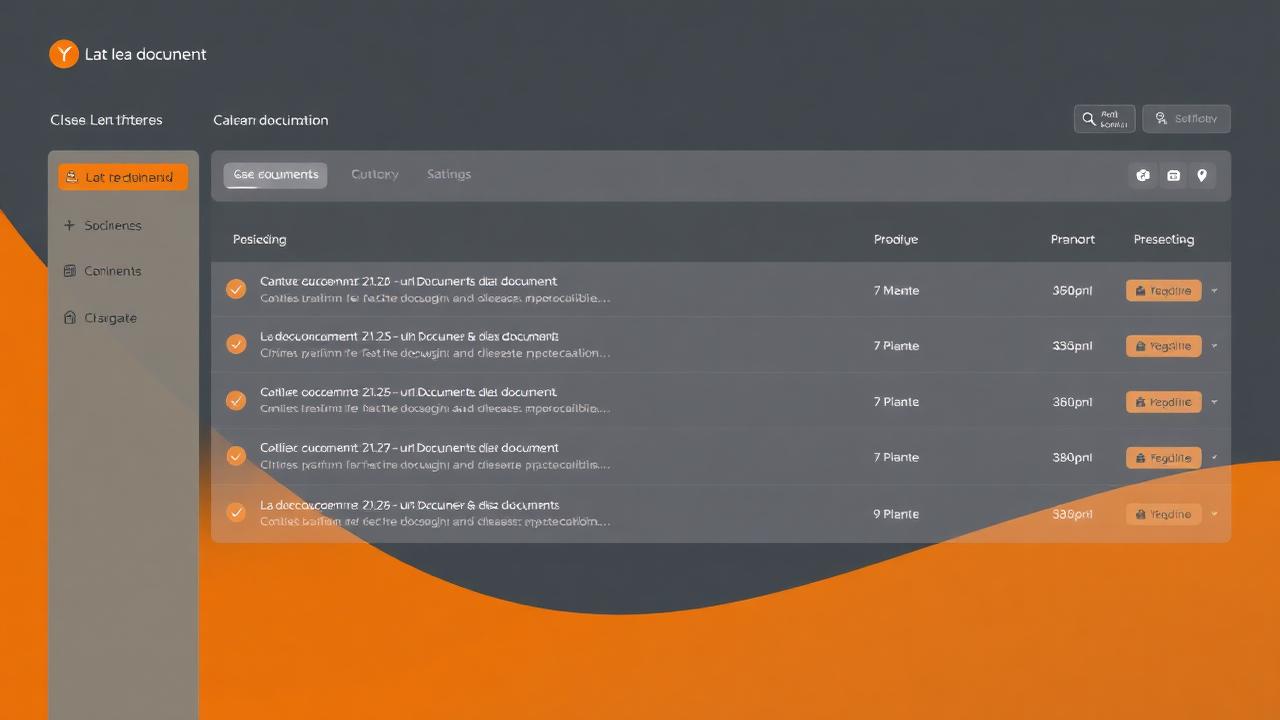
Task: Open the document titled with 21.20
Action: (408, 281)
